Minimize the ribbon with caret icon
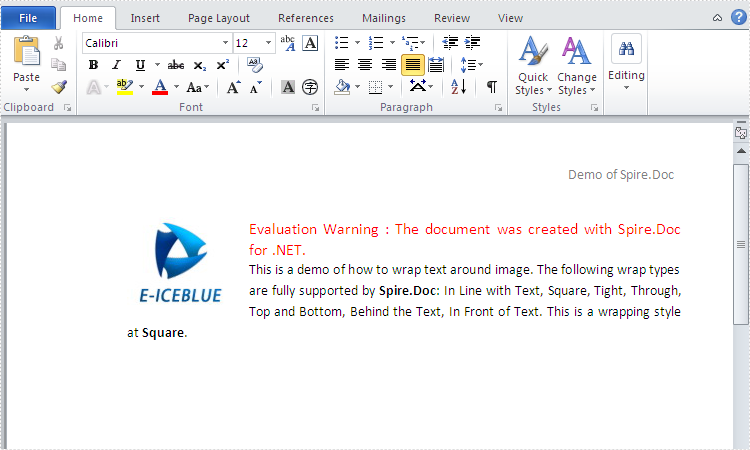The image size is (750, 450). pos(717,18)
